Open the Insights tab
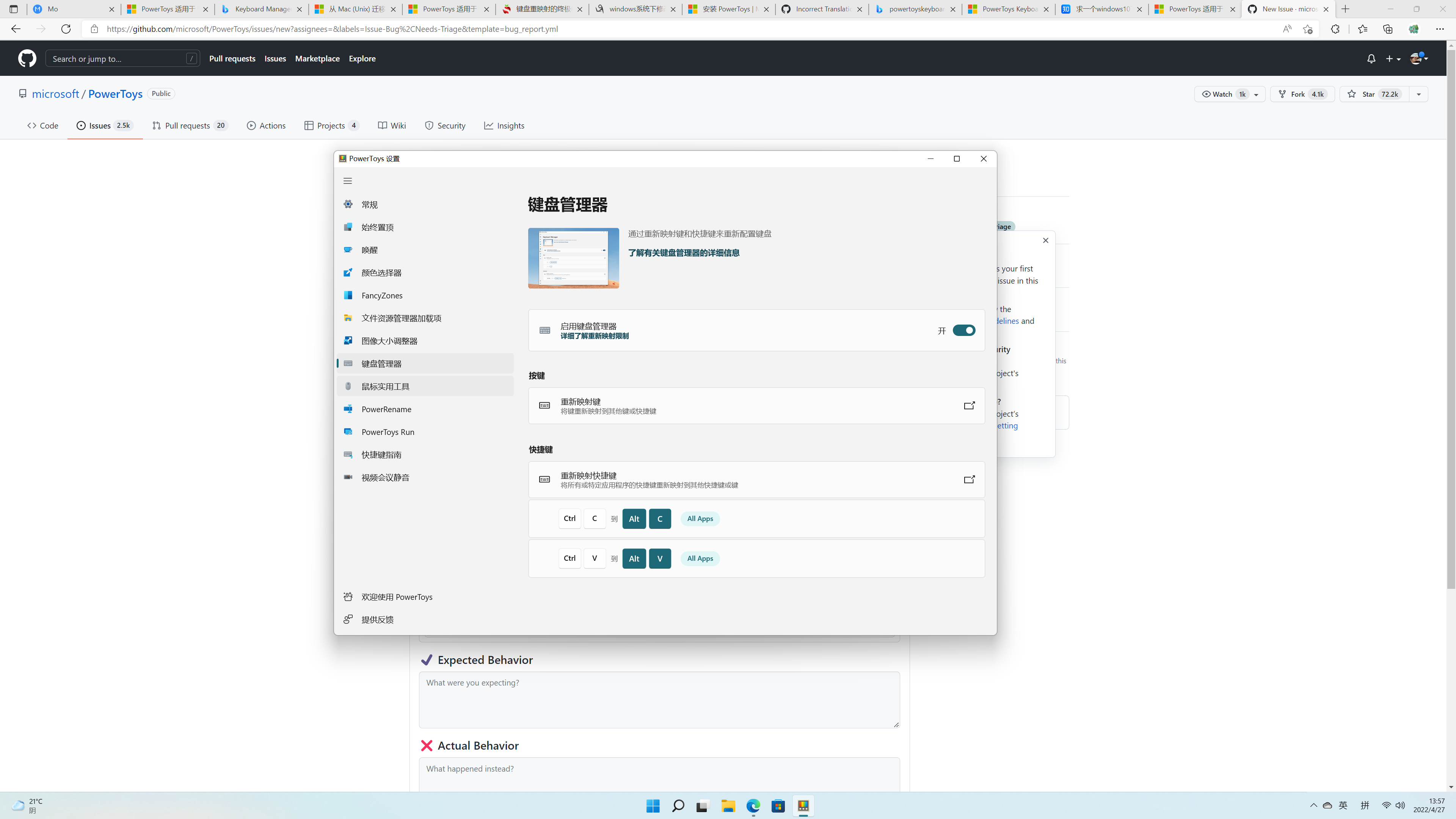The height and width of the screenshot is (819, 1456). (x=504, y=126)
